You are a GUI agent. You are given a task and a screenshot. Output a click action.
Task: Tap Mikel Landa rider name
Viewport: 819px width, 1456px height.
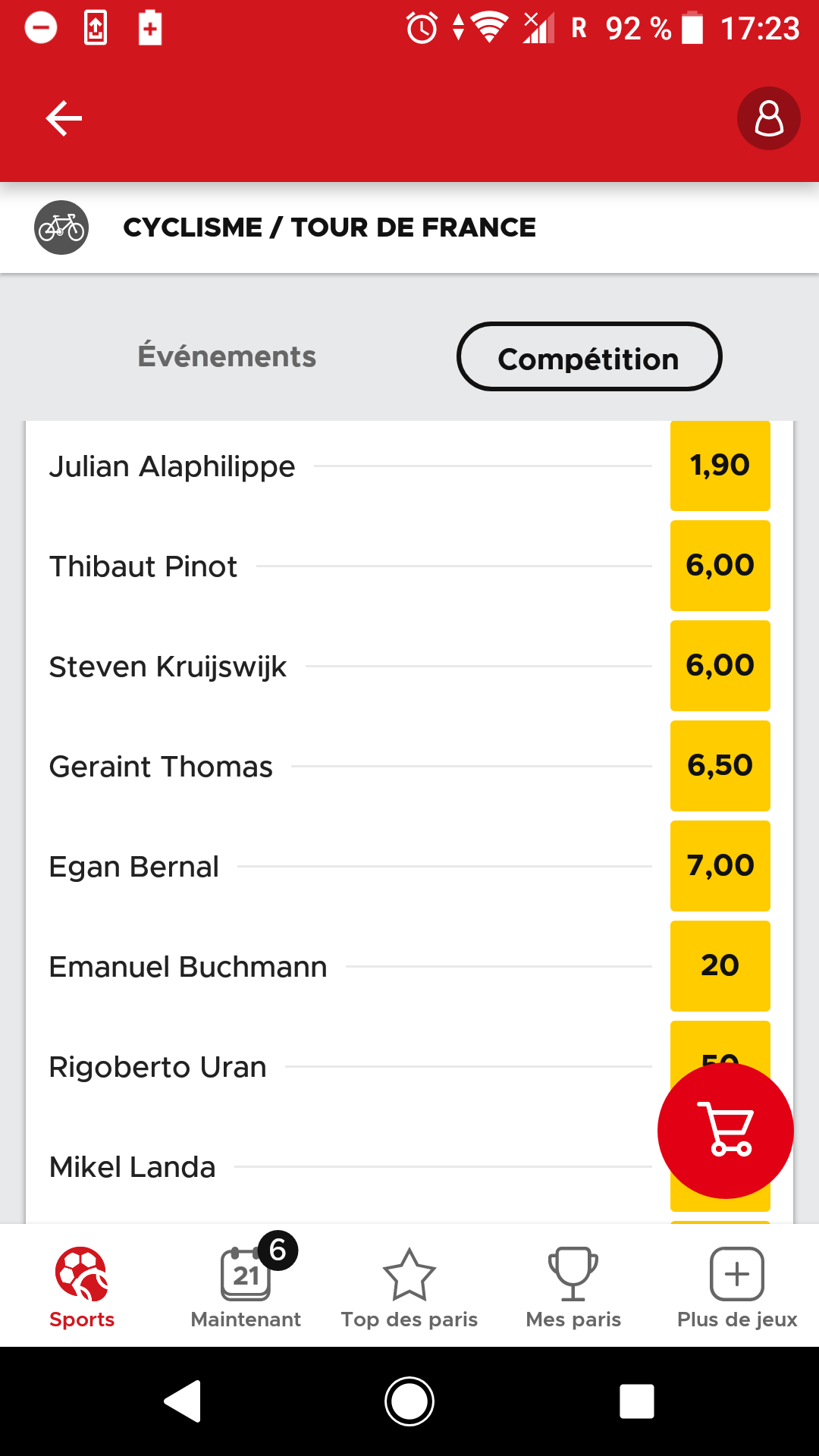pyautogui.click(x=133, y=1167)
